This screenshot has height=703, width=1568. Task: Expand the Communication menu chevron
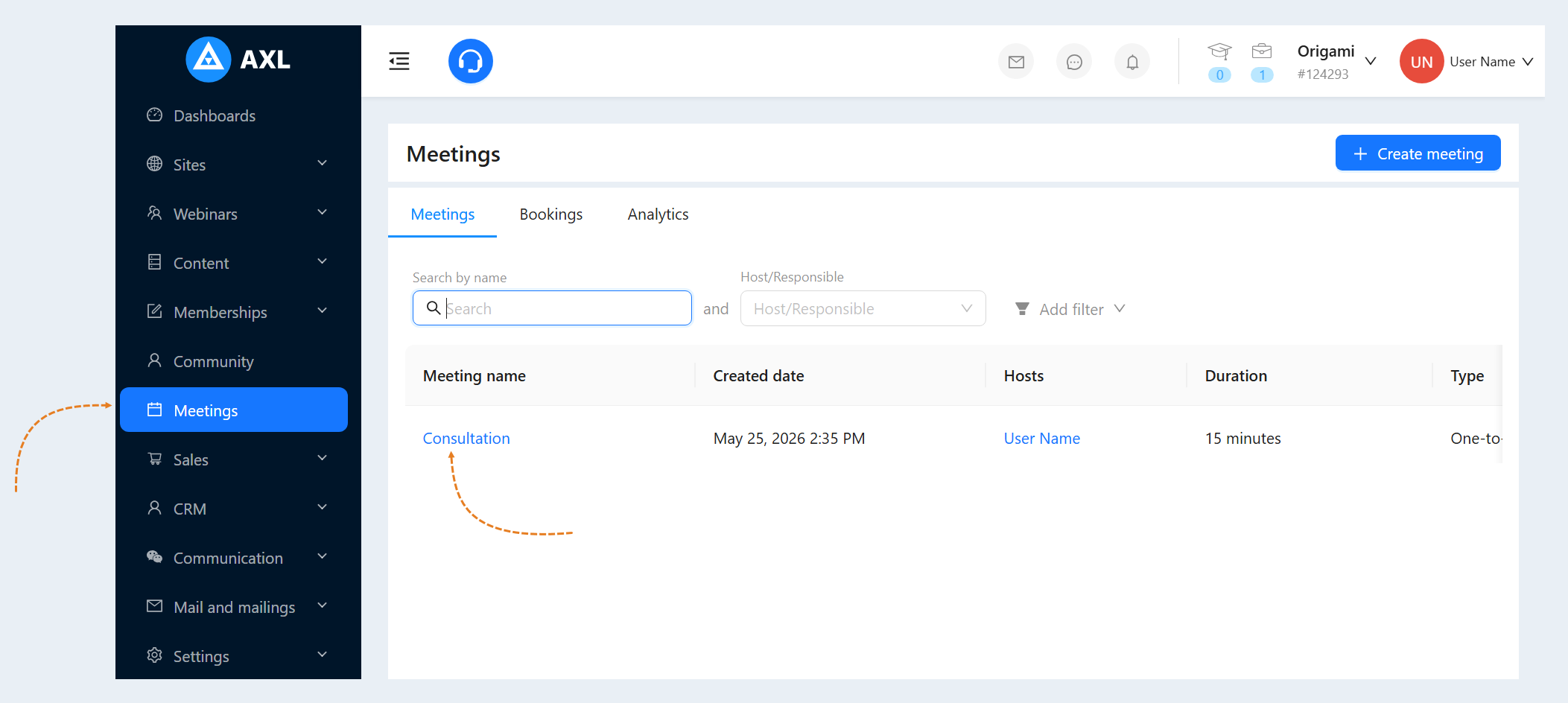[323, 556]
